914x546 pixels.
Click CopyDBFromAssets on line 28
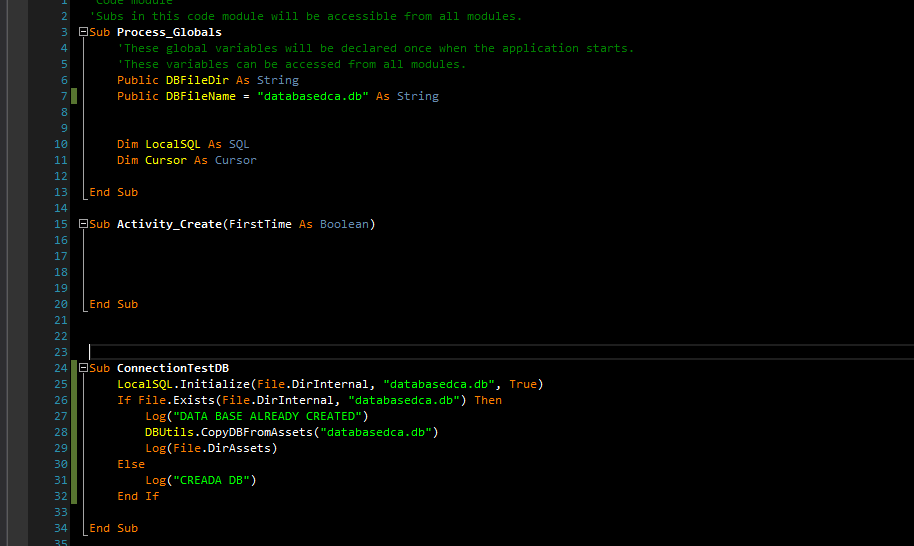pyautogui.click(x=256, y=432)
